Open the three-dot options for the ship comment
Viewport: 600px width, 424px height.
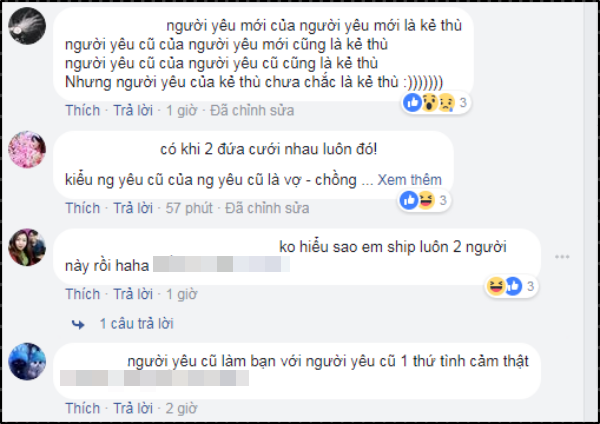562,256
